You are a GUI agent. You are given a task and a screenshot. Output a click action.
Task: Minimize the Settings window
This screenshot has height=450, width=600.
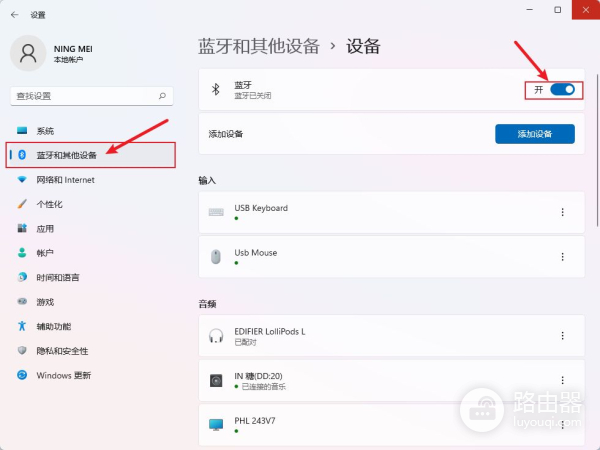(530, 10)
